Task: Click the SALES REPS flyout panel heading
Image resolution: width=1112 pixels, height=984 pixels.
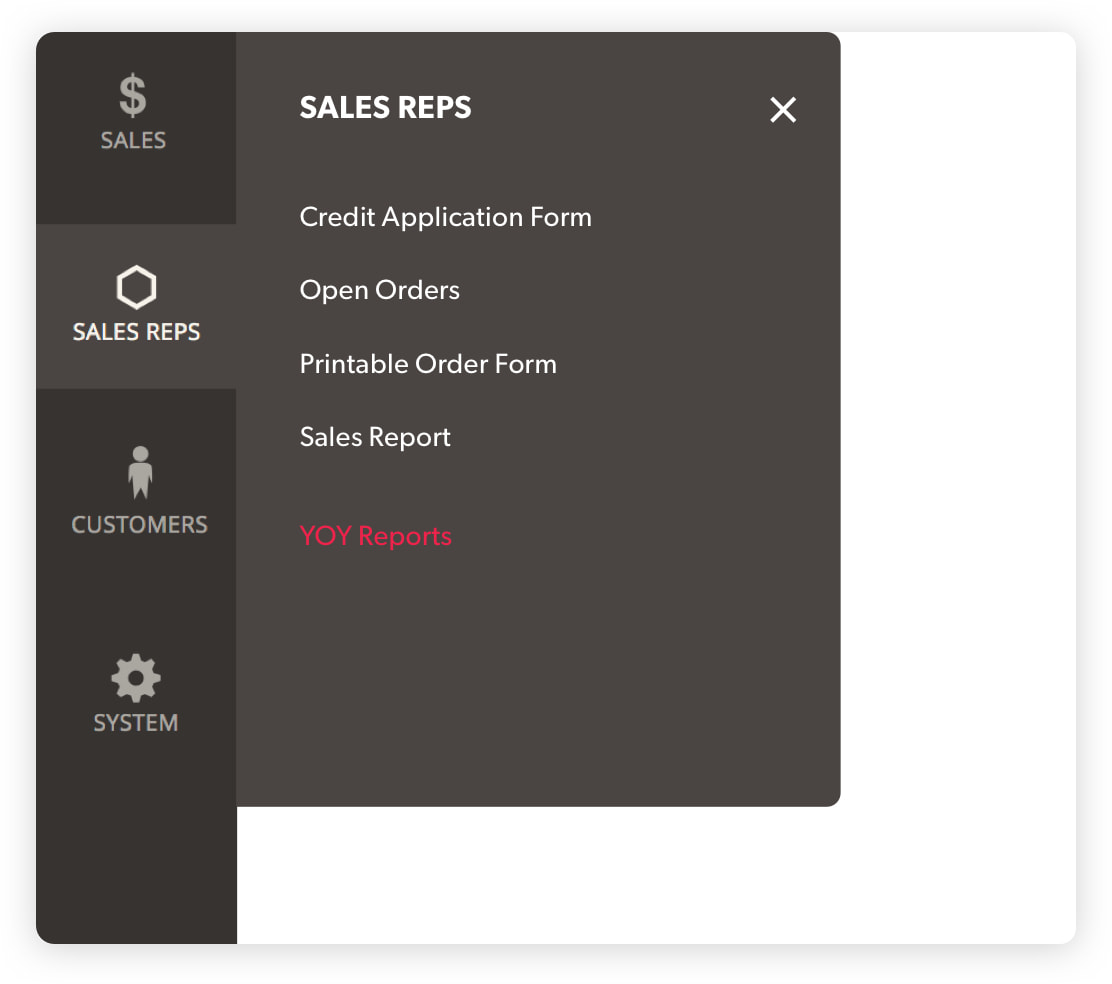Action: point(385,108)
